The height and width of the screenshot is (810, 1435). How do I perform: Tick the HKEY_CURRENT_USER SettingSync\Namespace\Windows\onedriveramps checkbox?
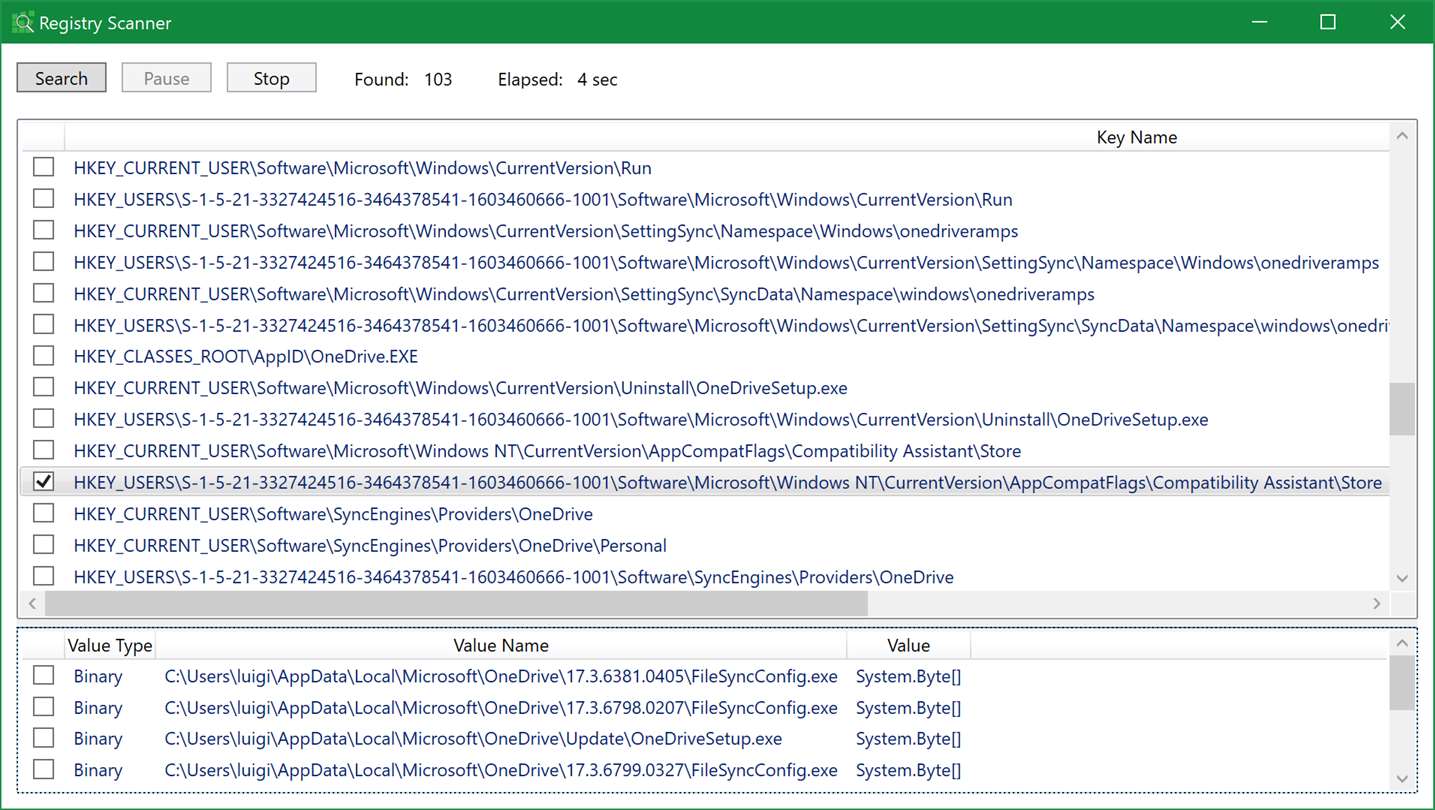point(43,230)
